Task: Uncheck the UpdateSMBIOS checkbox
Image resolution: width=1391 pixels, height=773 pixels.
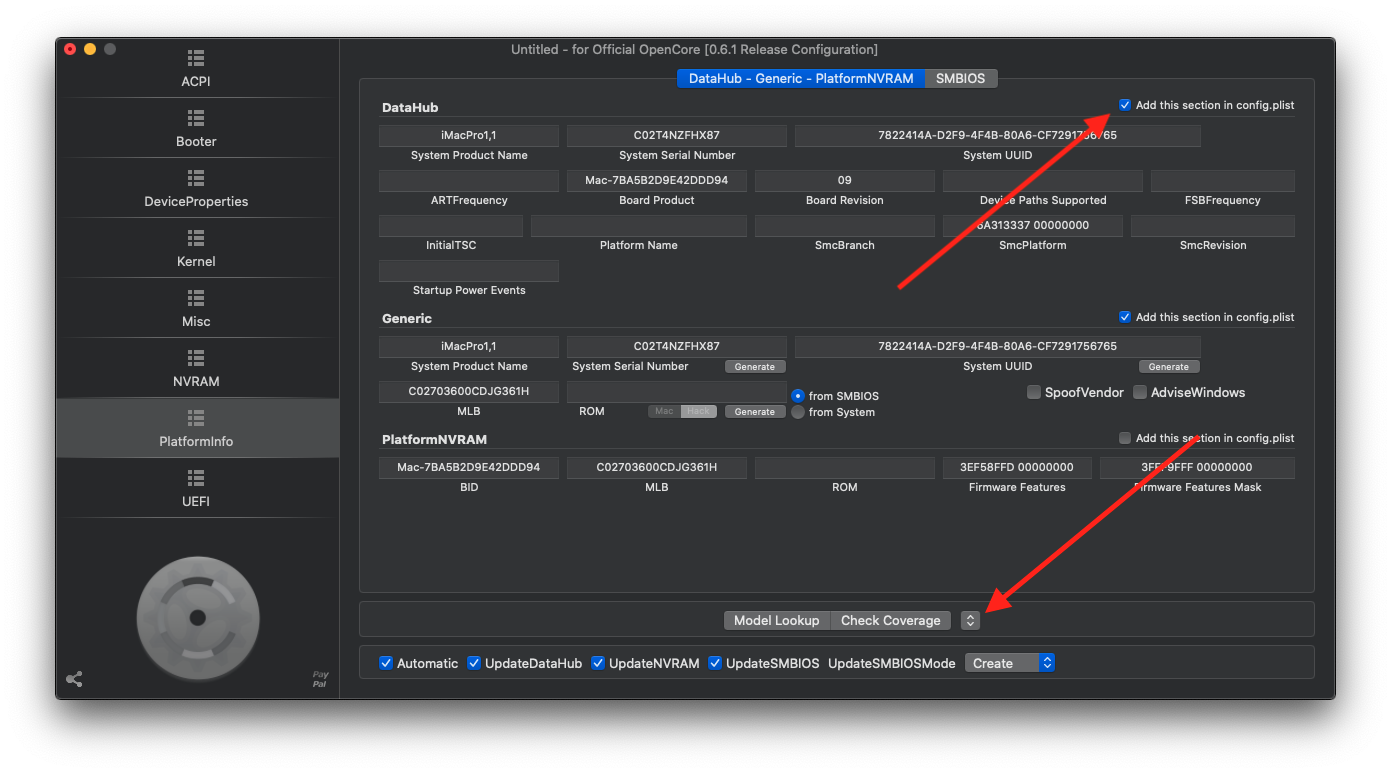Action: point(716,663)
